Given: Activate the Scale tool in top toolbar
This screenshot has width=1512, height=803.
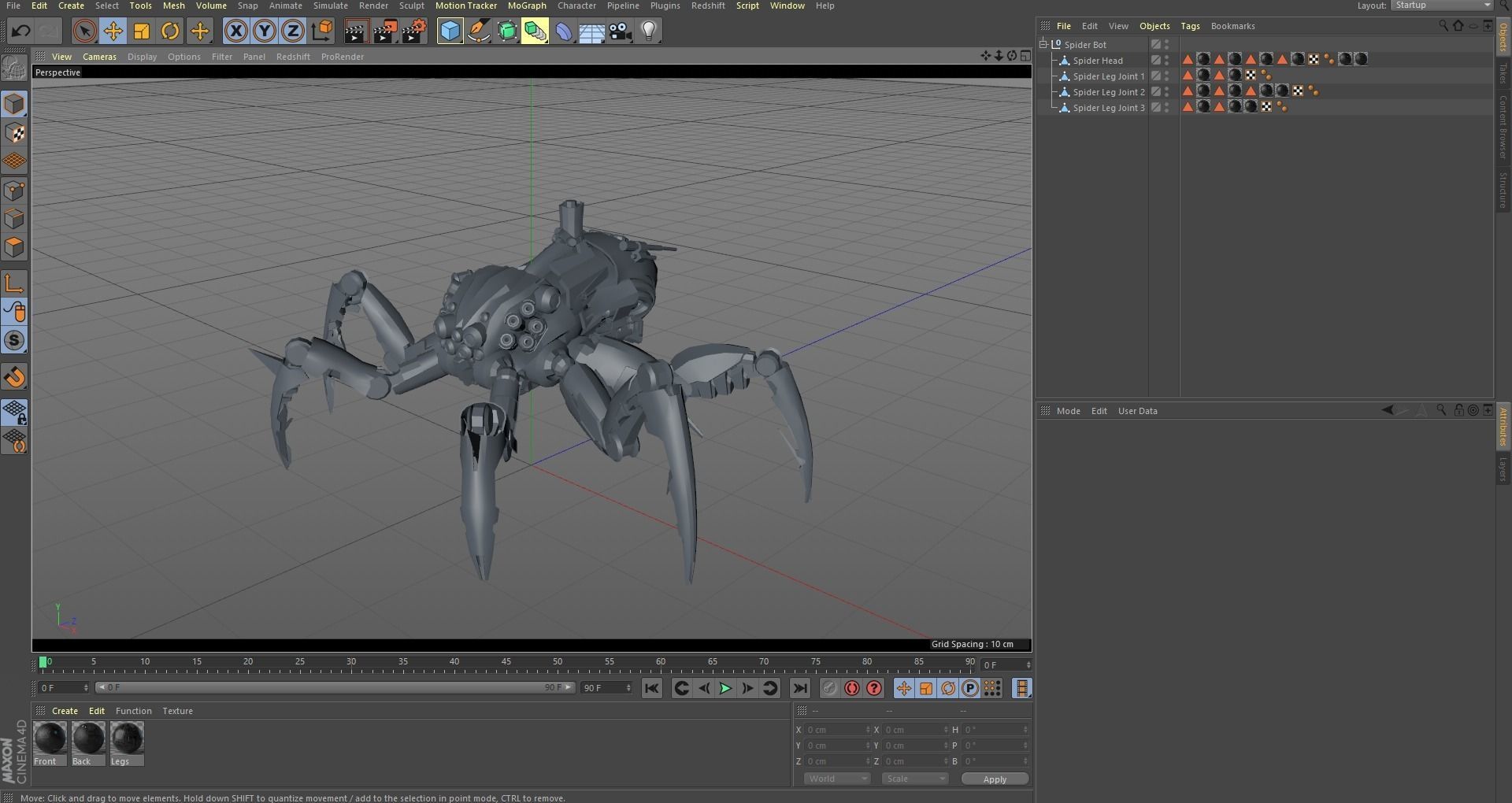Looking at the screenshot, I should pyautogui.click(x=142, y=31).
